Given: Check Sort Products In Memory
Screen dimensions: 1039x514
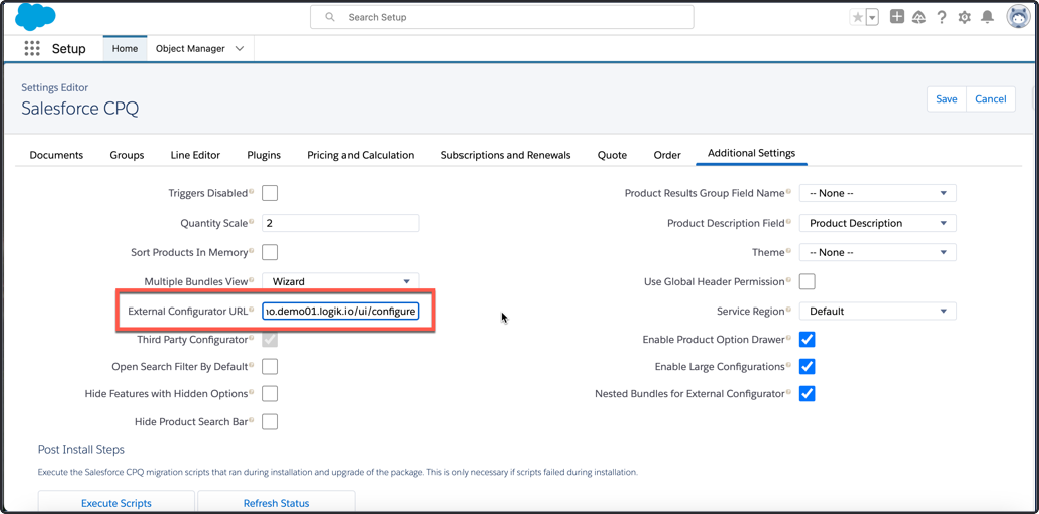Looking at the screenshot, I should pyautogui.click(x=270, y=252).
